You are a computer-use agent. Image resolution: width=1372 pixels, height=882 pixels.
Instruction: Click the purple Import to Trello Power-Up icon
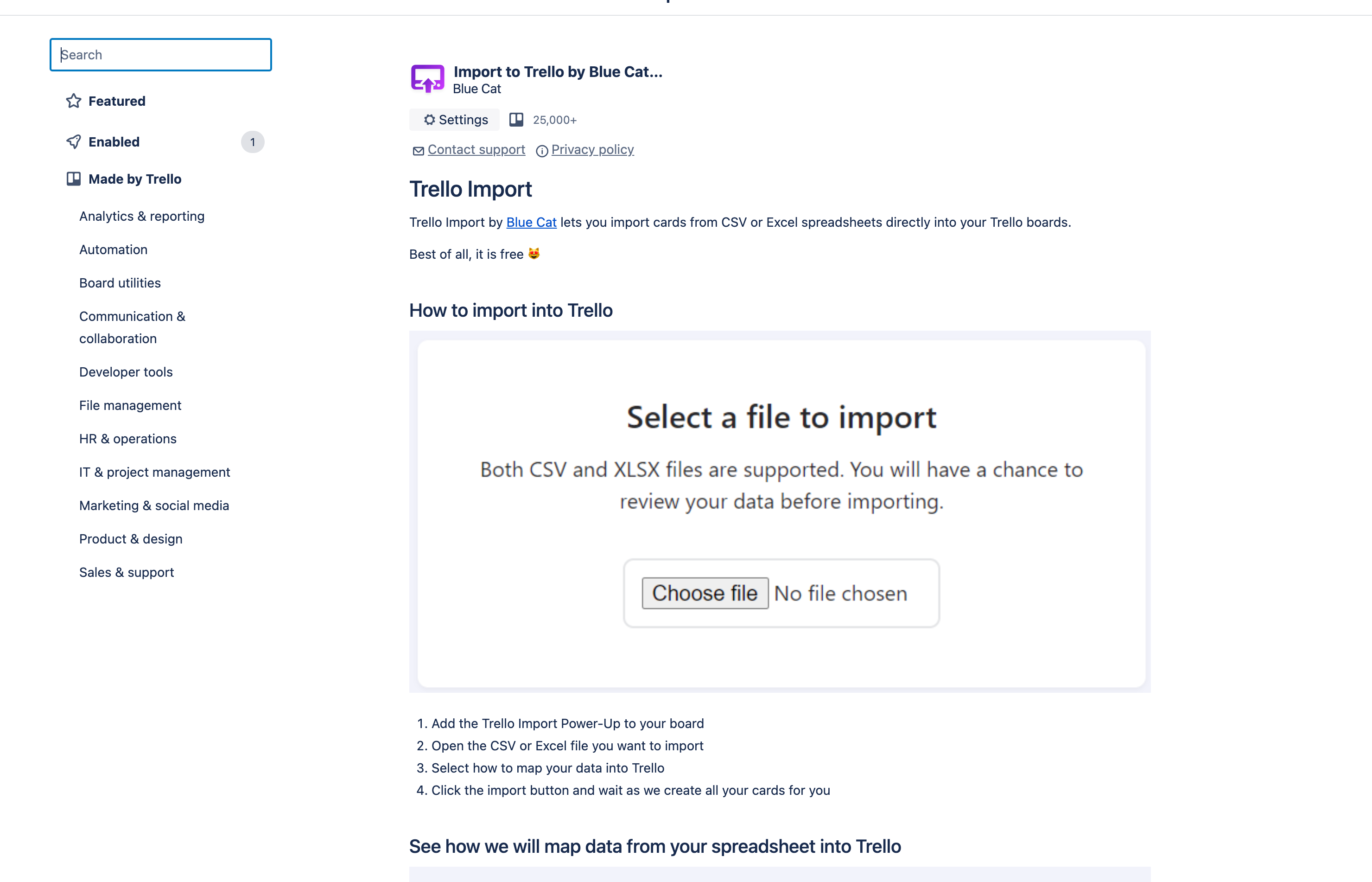[427, 78]
